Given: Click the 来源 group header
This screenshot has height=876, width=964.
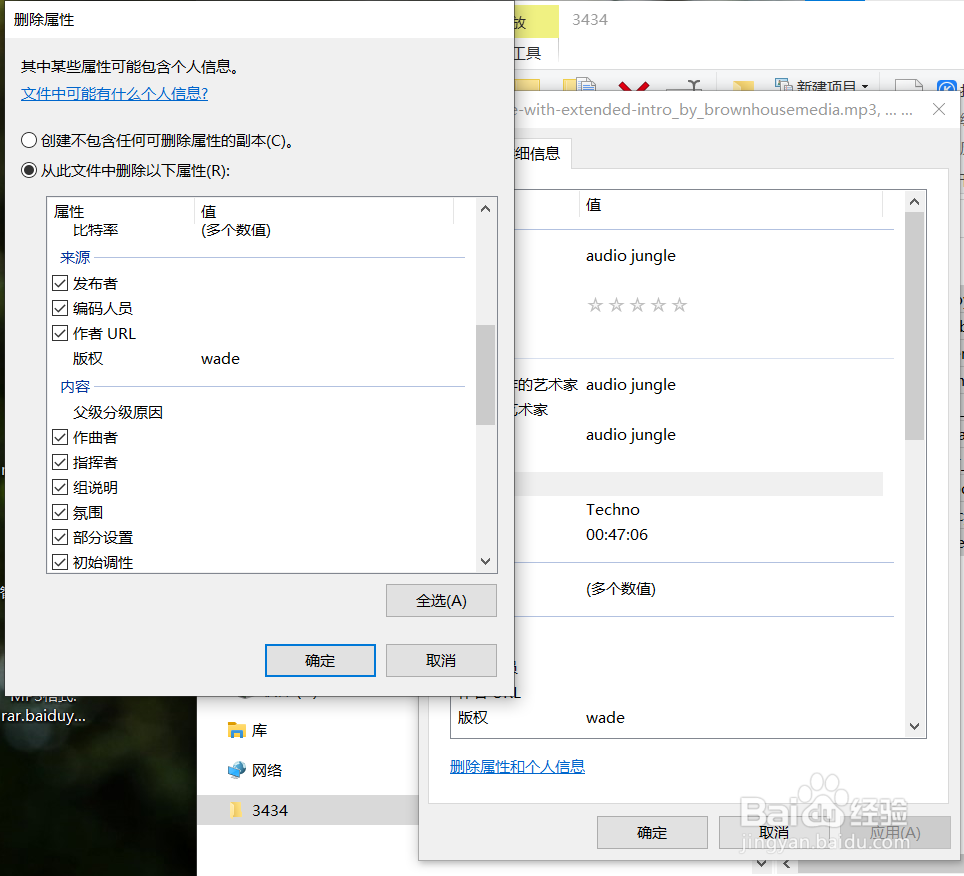Looking at the screenshot, I should [x=75, y=257].
